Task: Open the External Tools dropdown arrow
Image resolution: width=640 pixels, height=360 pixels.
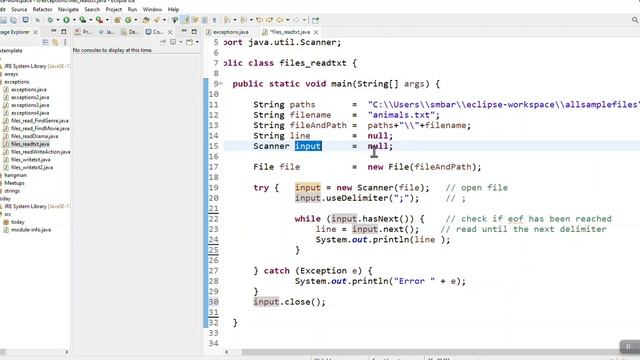Action: 107,20
